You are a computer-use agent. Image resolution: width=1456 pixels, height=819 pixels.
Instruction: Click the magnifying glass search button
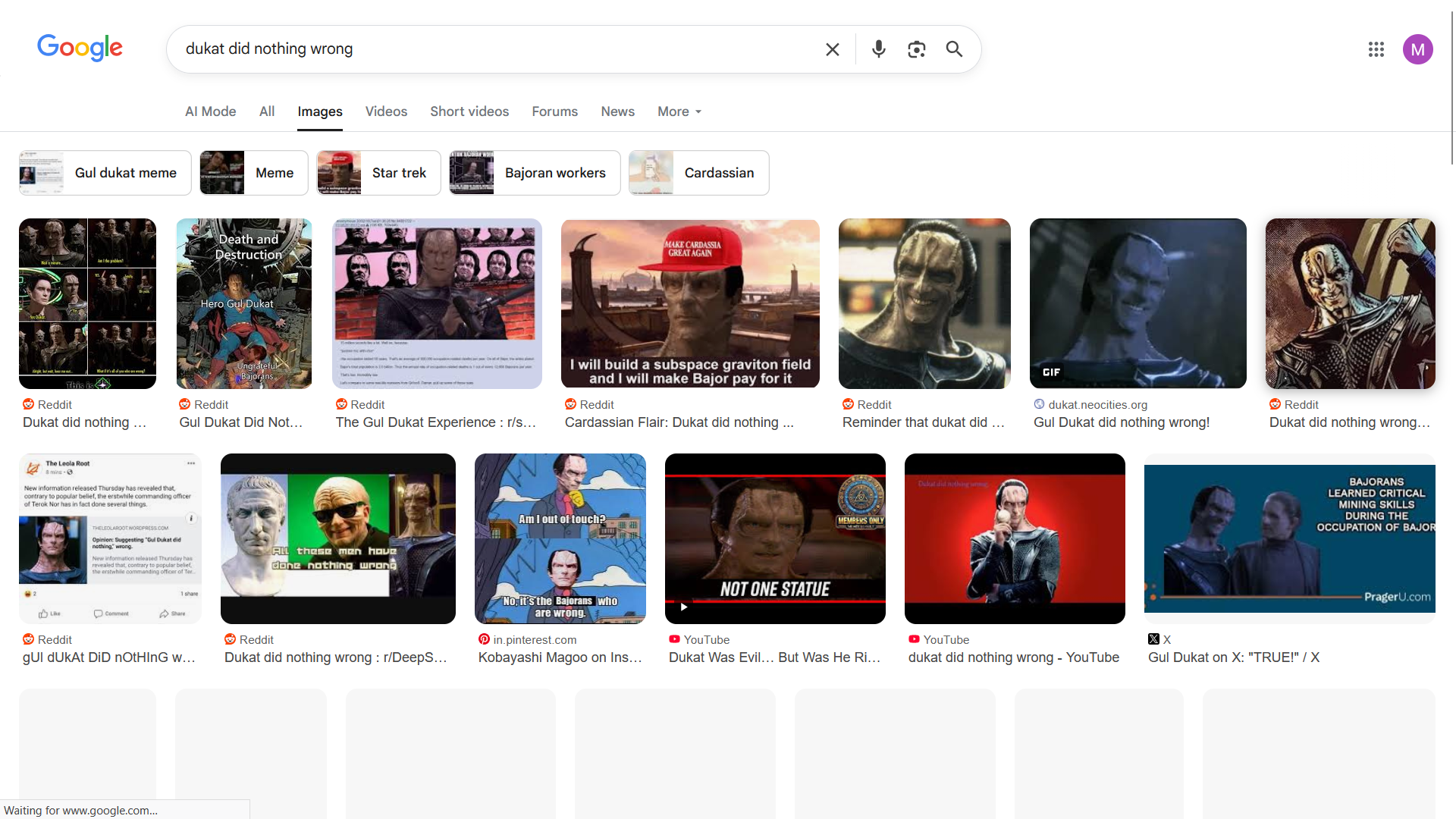pyautogui.click(x=954, y=49)
